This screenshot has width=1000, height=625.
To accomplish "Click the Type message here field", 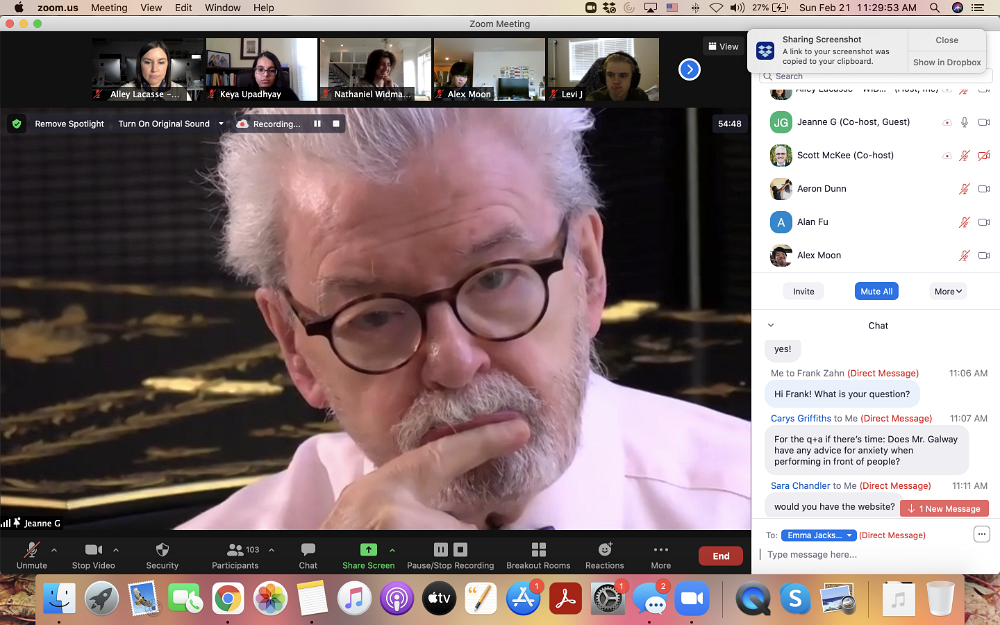I will (x=874, y=555).
